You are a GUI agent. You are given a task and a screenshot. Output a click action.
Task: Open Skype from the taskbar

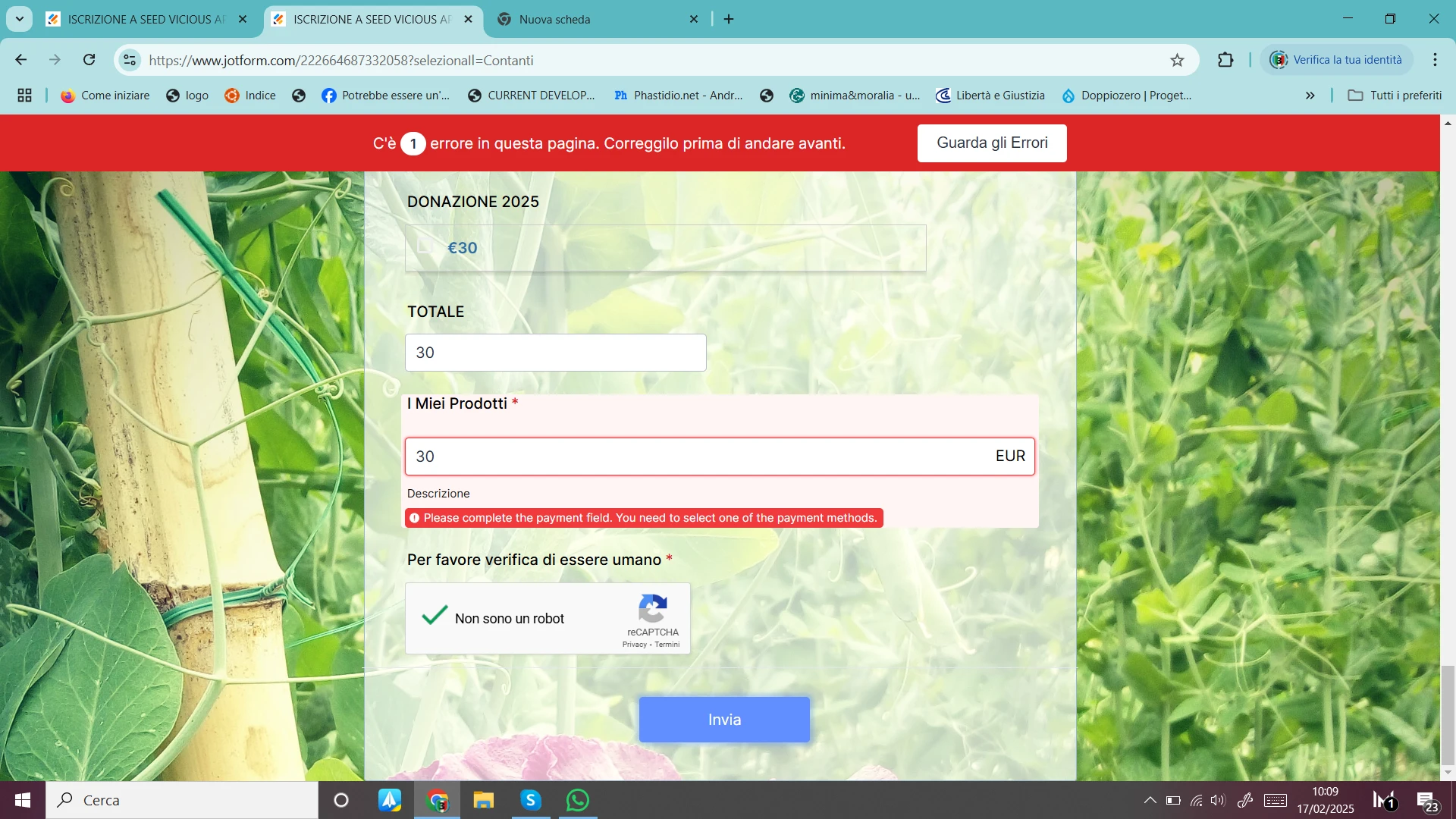[x=530, y=800]
